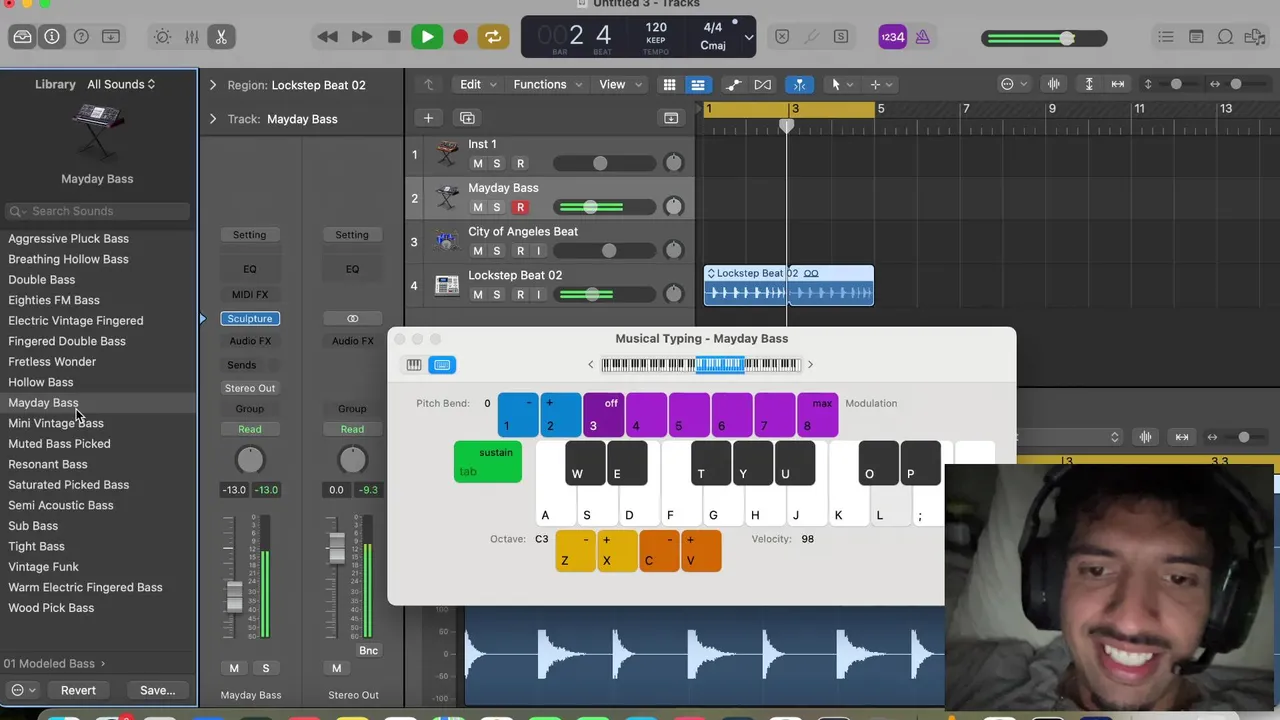Stop playback
Screen dimensions: 1280x720
click(x=394, y=37)
